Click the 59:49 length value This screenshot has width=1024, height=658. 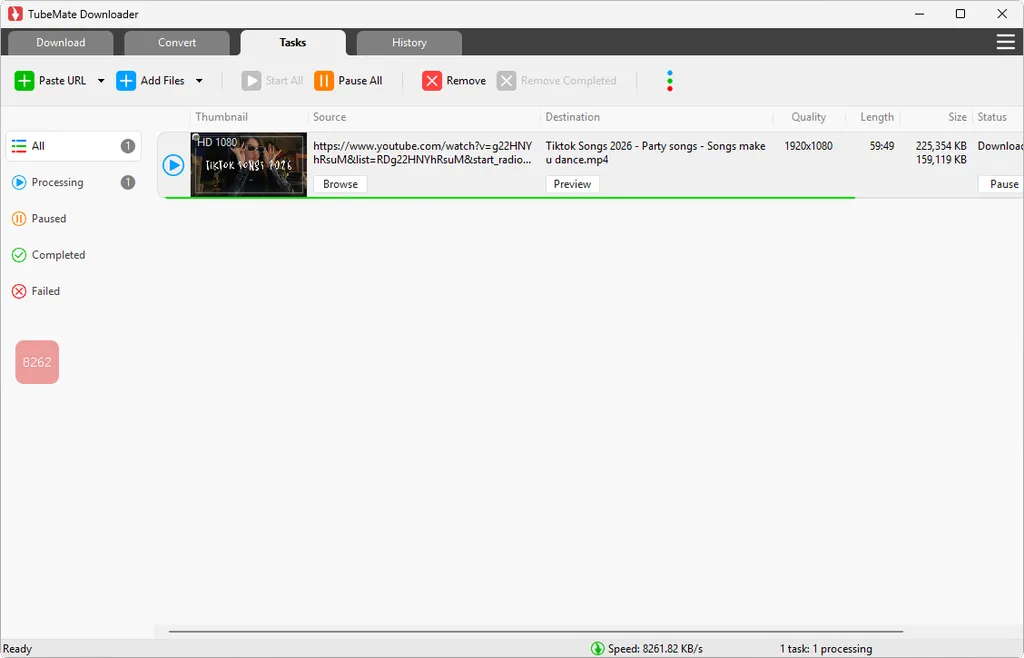(x=882, y=146)
